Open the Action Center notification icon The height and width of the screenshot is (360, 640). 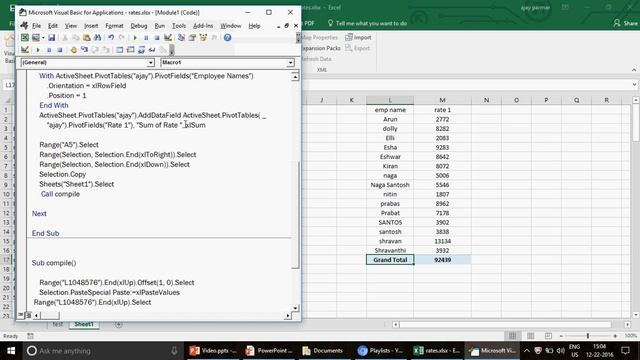coord(625,351)
